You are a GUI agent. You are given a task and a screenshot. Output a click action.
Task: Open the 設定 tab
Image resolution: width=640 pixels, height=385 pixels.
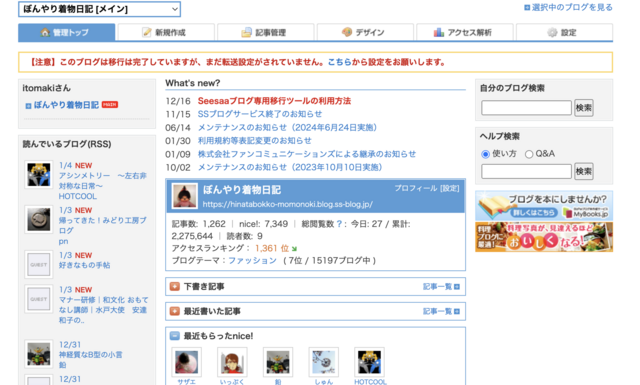click(x=564, y=32)
